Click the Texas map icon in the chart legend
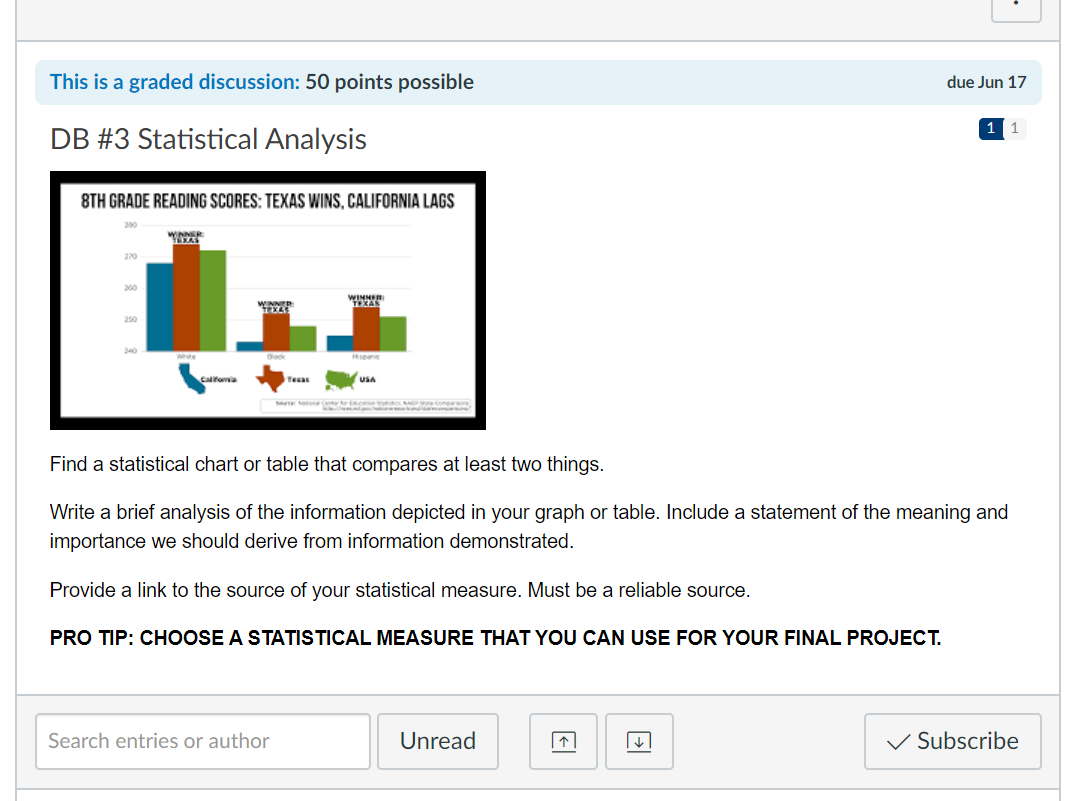This screenshot has height=801, width=1065. click(x=270, y=378)
